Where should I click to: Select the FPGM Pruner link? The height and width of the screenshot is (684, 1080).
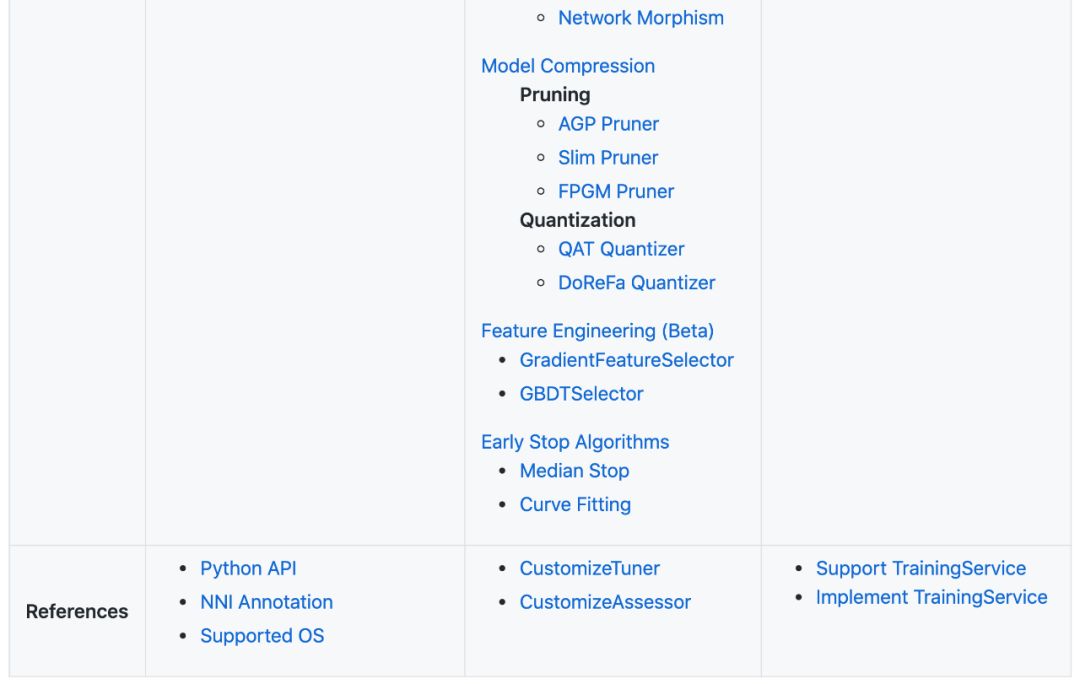(616, 191)
